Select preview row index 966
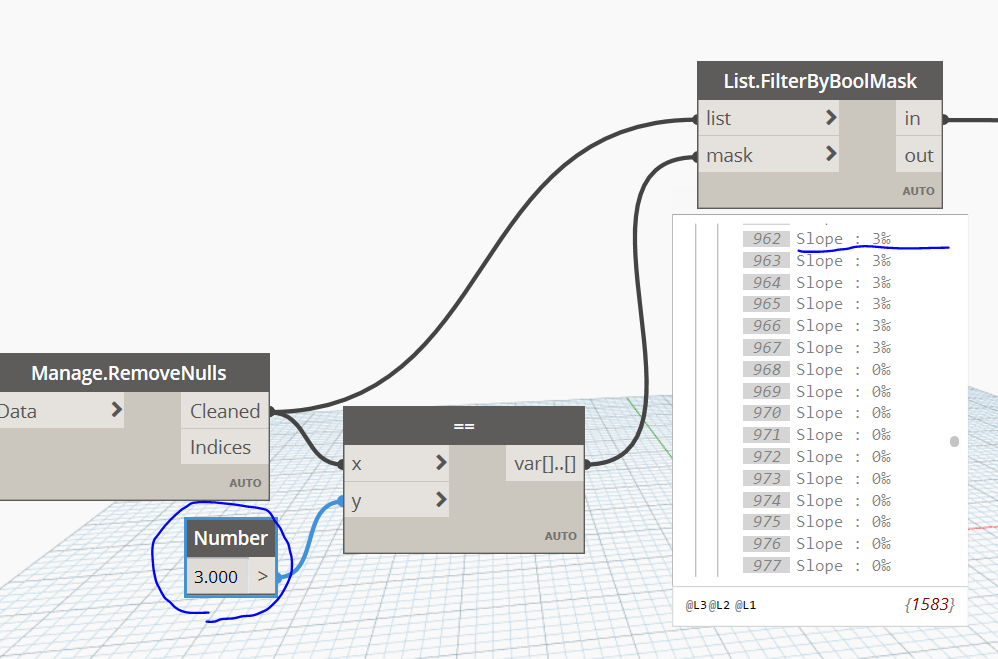The width and height of the screenshot is (998, 659). [766, 326]
